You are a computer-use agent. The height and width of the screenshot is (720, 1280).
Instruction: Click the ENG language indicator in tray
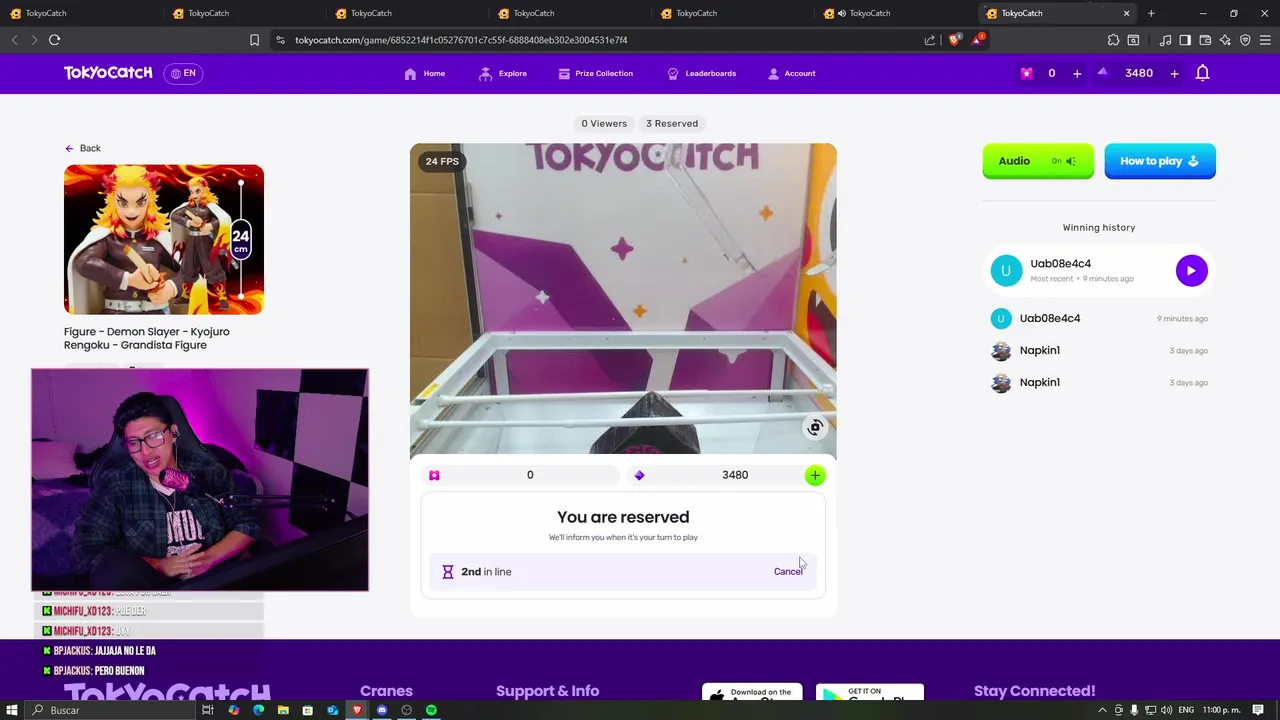[1187, 710]
